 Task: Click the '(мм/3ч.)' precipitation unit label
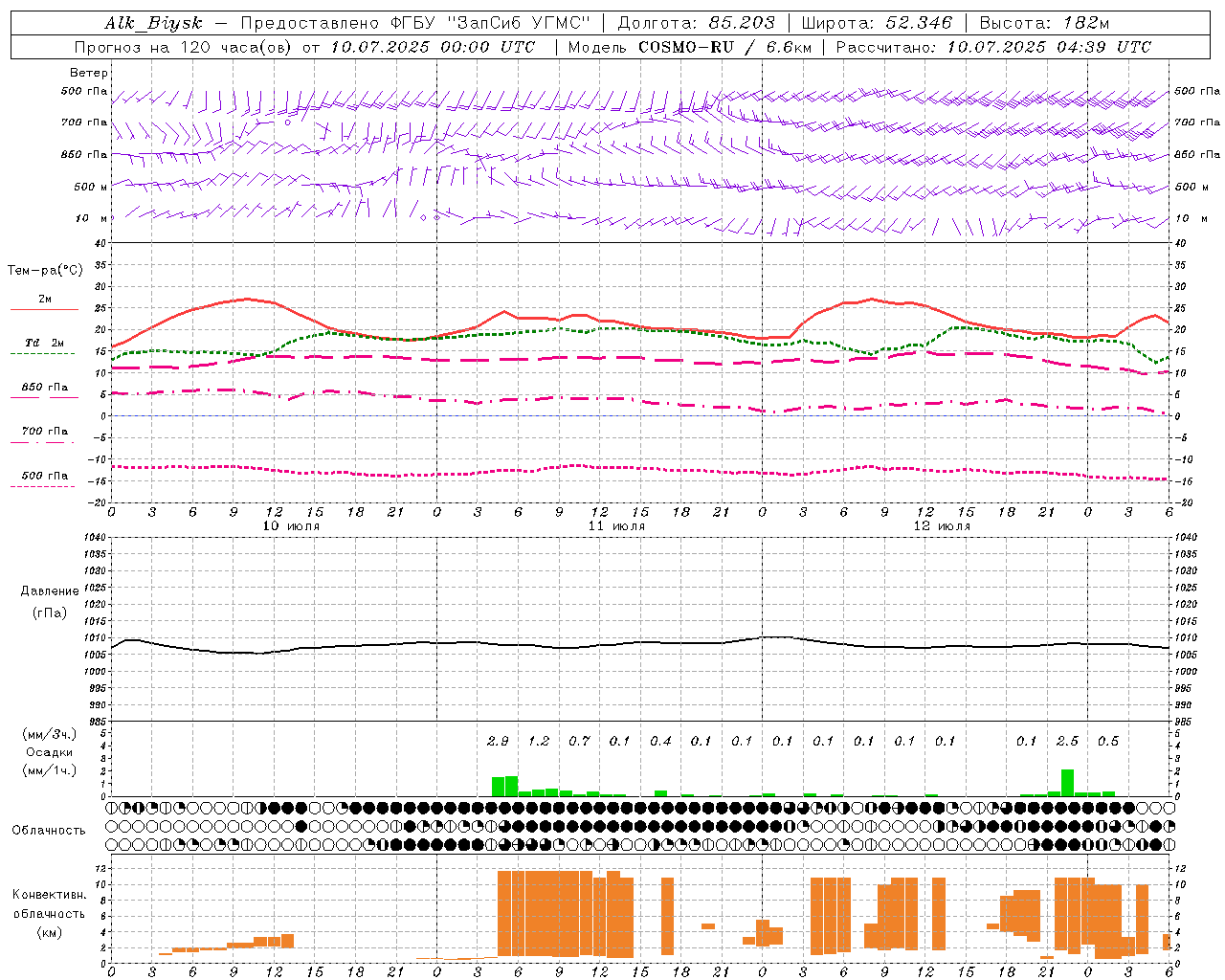pos(50,734)
